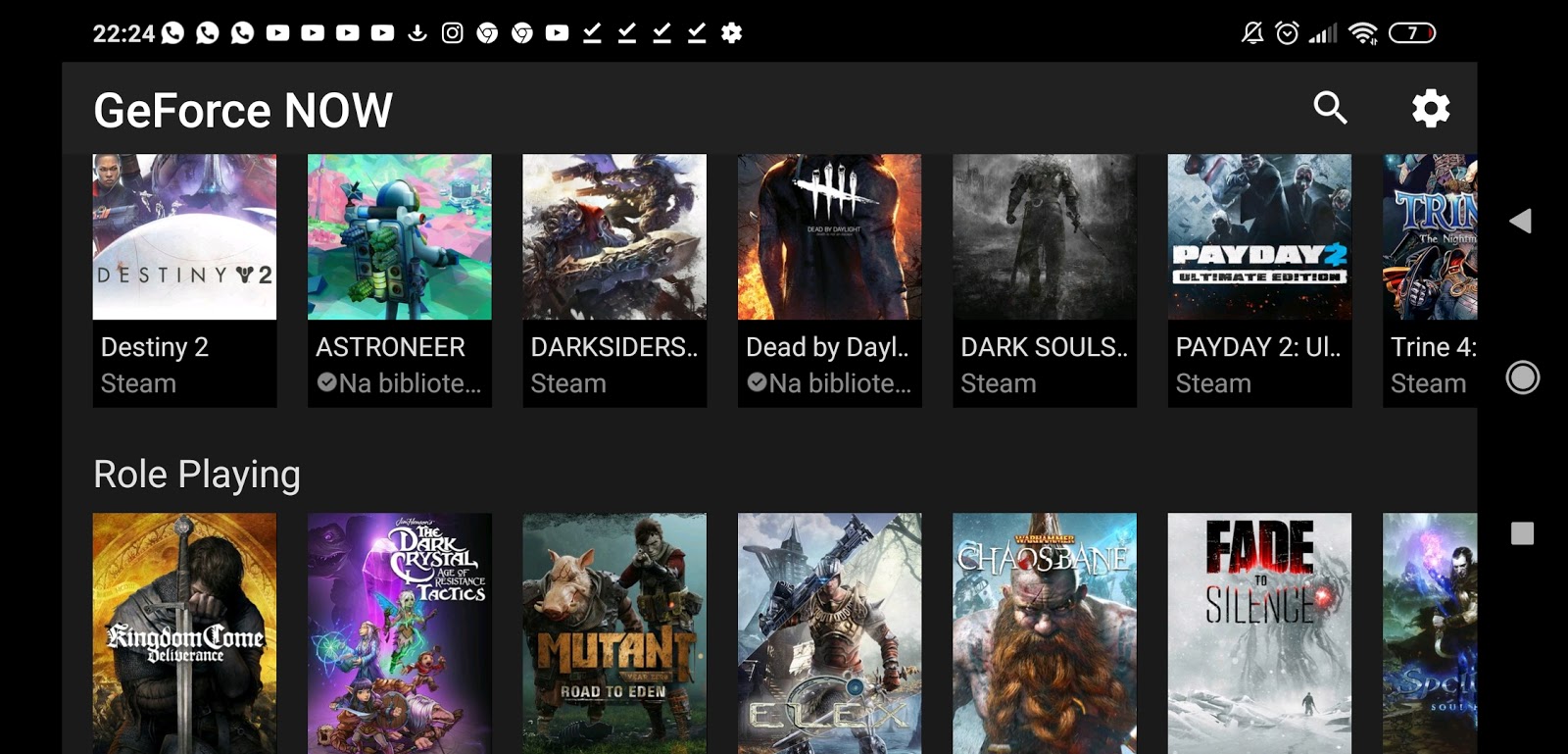Tap the Android recent apps square
Image resolution: width=1568 pixels, height=754 pixels.
pos(1522,533)
